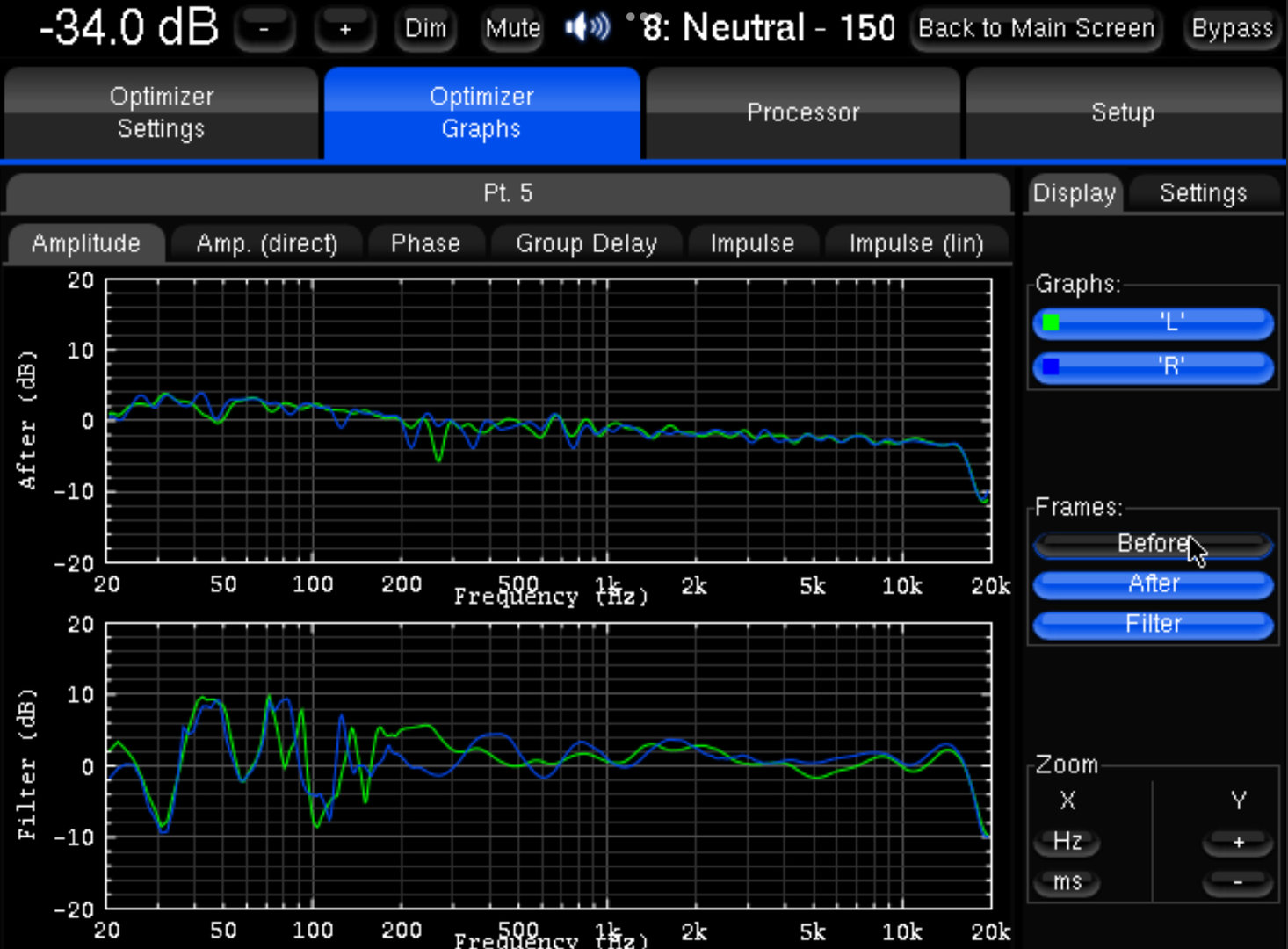Image resolution: width=1288 pixels, height=949 pixels.
Task: Zoom out on the Y axis
Action: click(x=1237, y=881)
